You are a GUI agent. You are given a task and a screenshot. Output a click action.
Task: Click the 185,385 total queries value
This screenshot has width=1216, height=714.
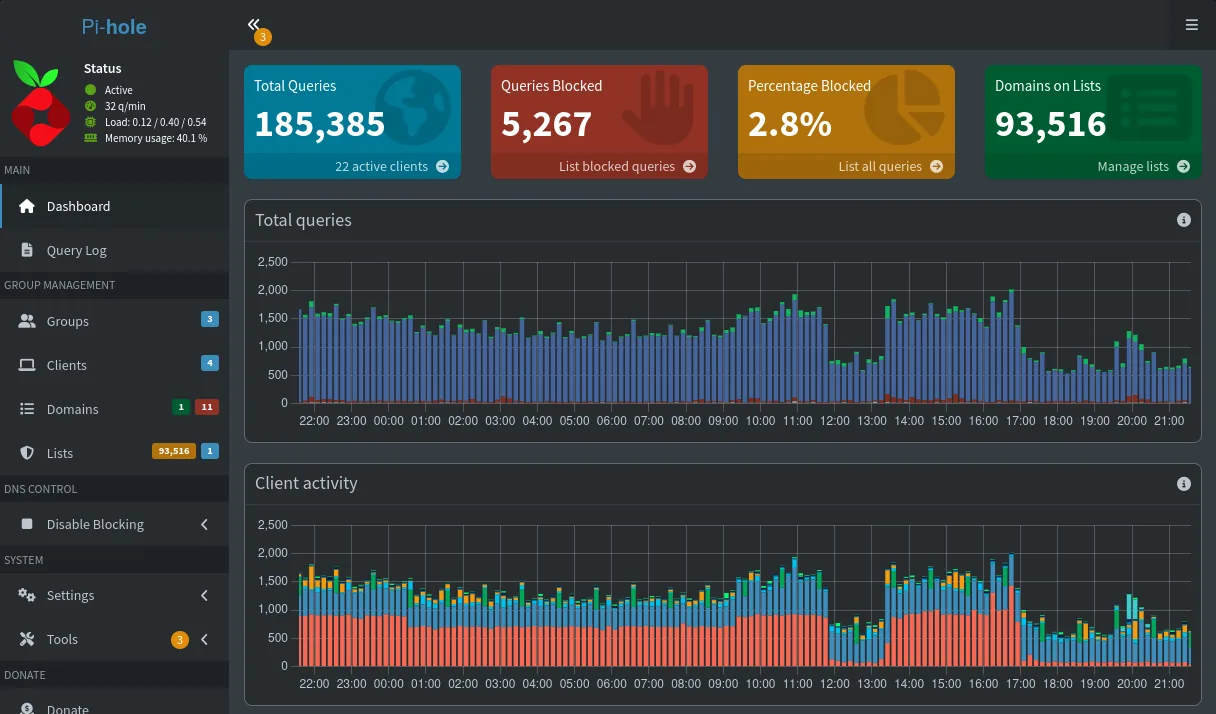pos(319,124)
